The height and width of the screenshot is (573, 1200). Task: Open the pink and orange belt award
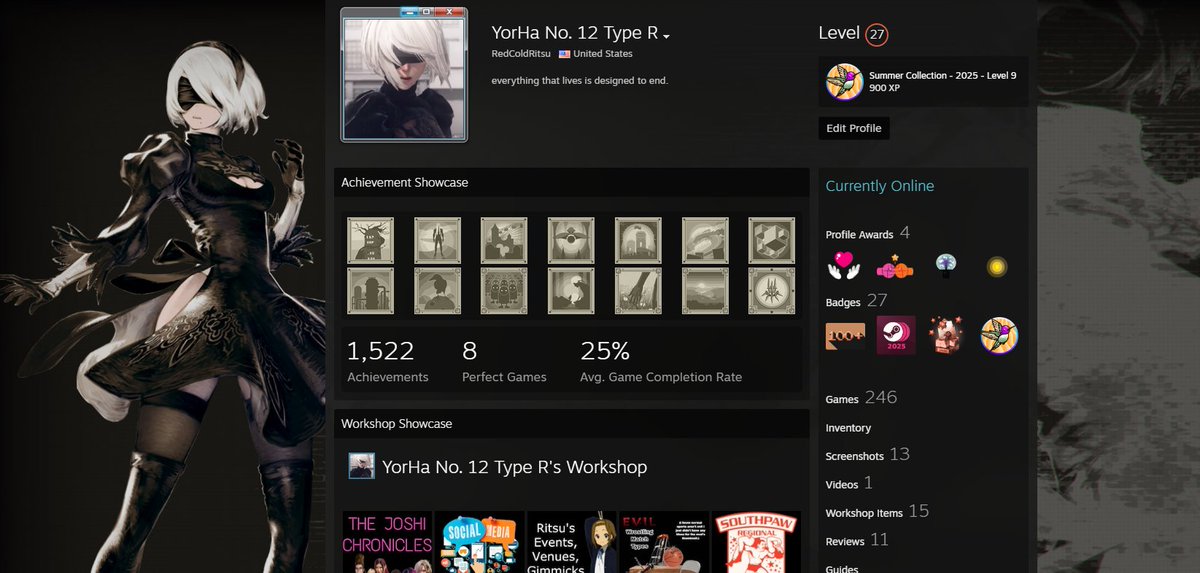[x=896, y=266]
